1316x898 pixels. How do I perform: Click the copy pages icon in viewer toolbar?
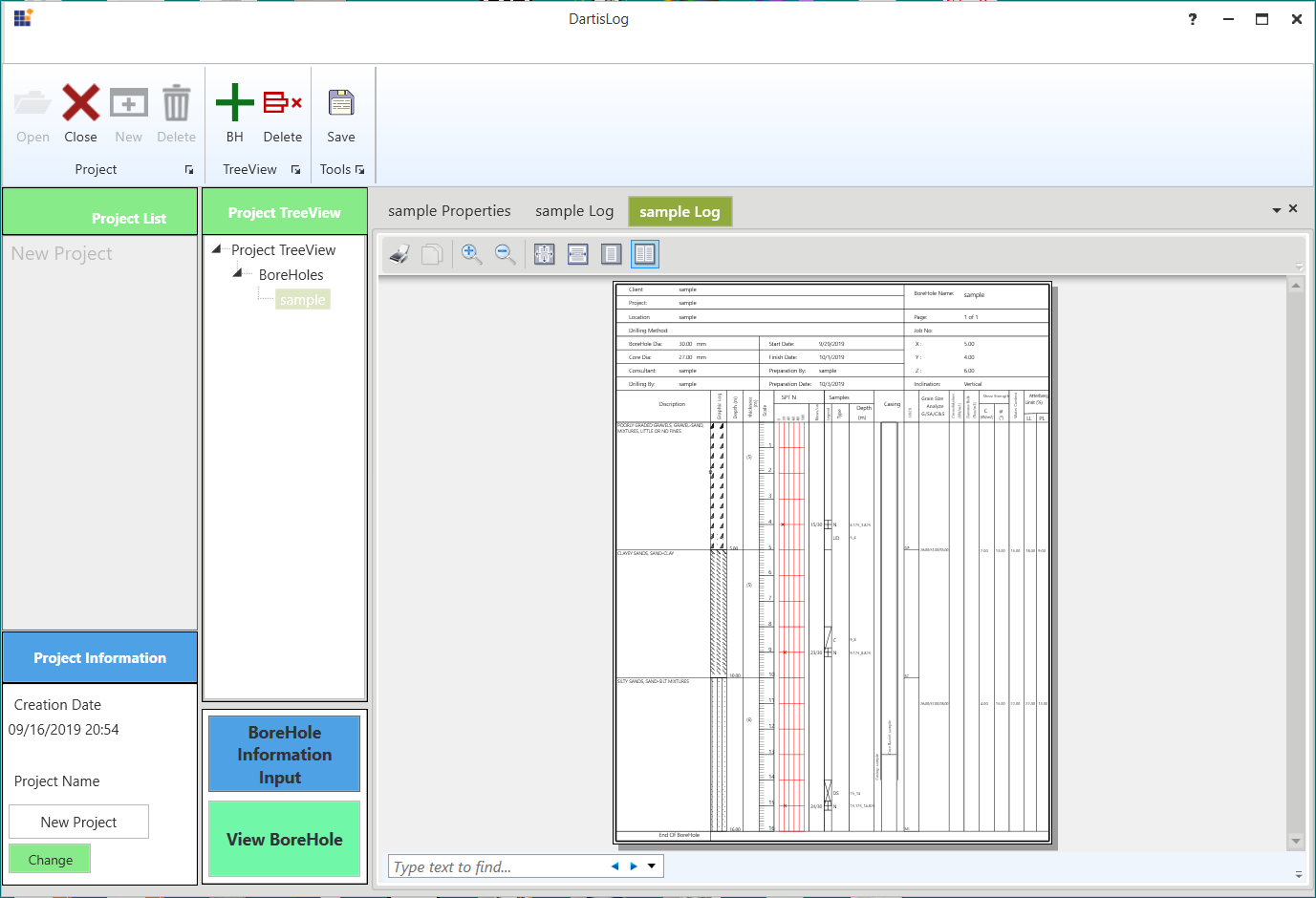coord(432,254)
